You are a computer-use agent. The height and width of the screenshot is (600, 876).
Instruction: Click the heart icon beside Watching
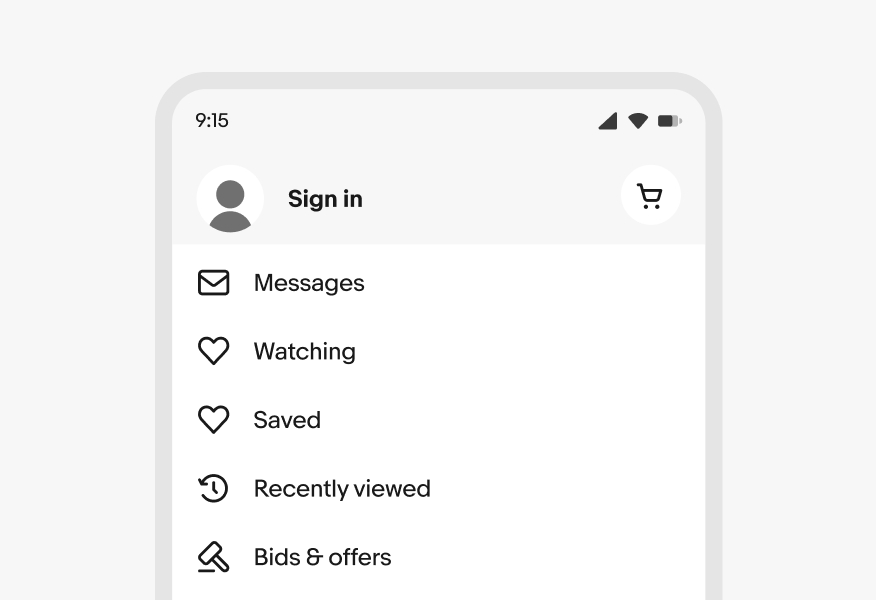coord(213,351)
